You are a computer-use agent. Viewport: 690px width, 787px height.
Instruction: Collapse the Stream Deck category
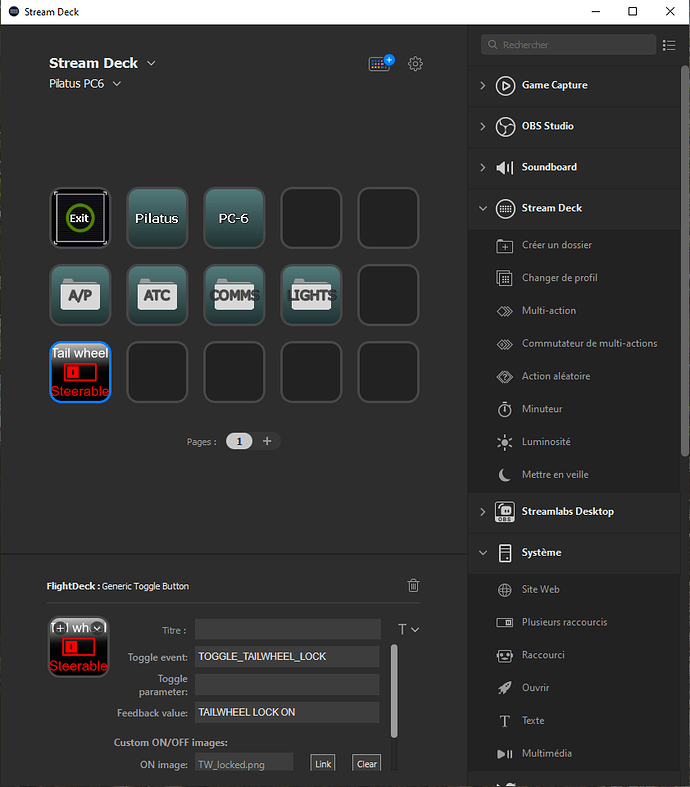(483, 208)
